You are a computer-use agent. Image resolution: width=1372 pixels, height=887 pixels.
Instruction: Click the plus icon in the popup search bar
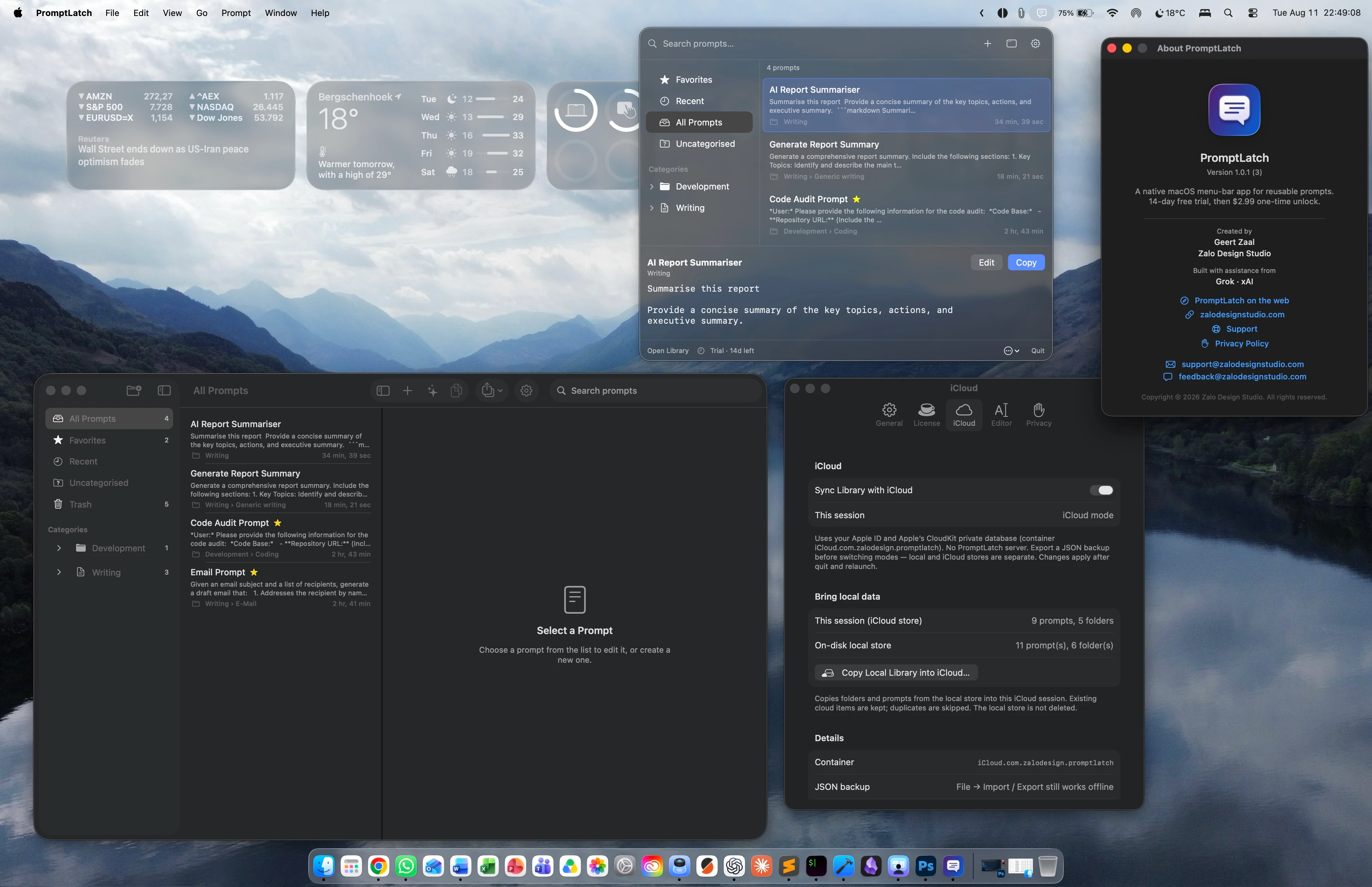[x=987, y=44]
